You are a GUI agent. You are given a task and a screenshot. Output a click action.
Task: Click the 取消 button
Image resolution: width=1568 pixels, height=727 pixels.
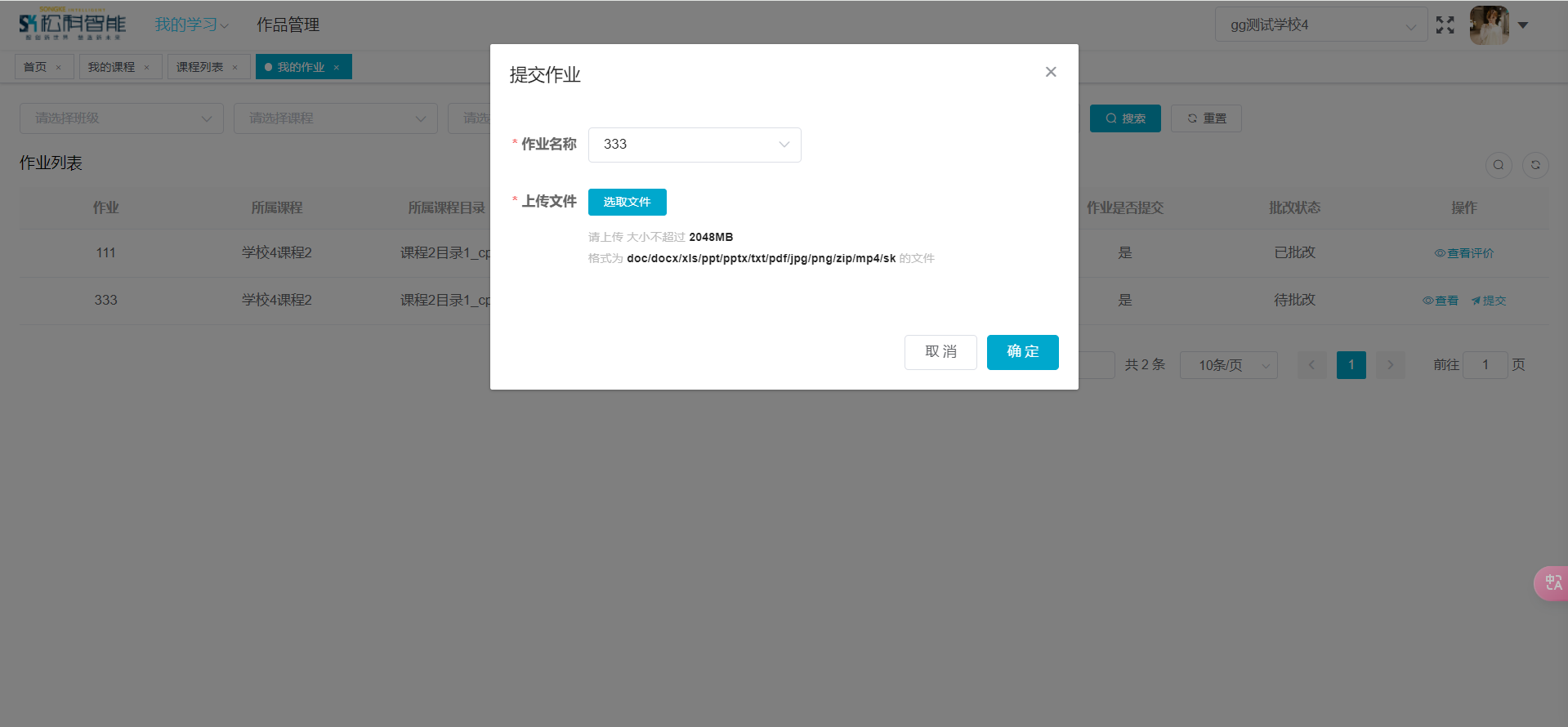coord(940,352)
